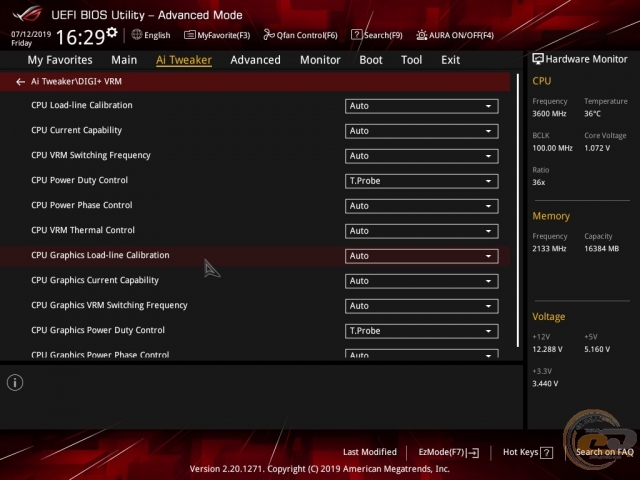The height and width of the screenshot is (480, 640).
Task: Select CPU Graphics VRM Switching Frequency label
Action: (x=109, y=305)
